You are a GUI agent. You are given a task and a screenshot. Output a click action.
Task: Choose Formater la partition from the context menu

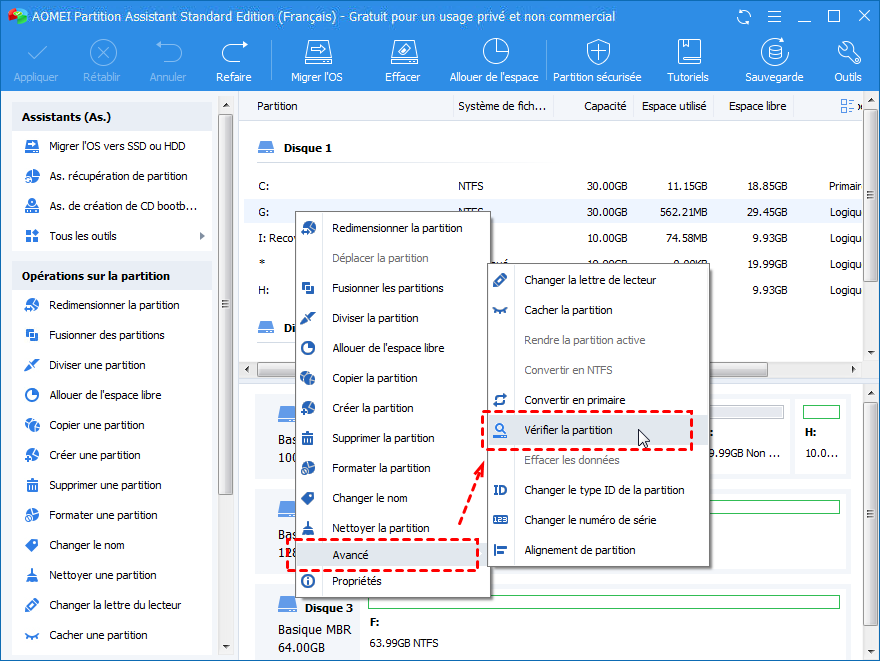click(381, 468)
